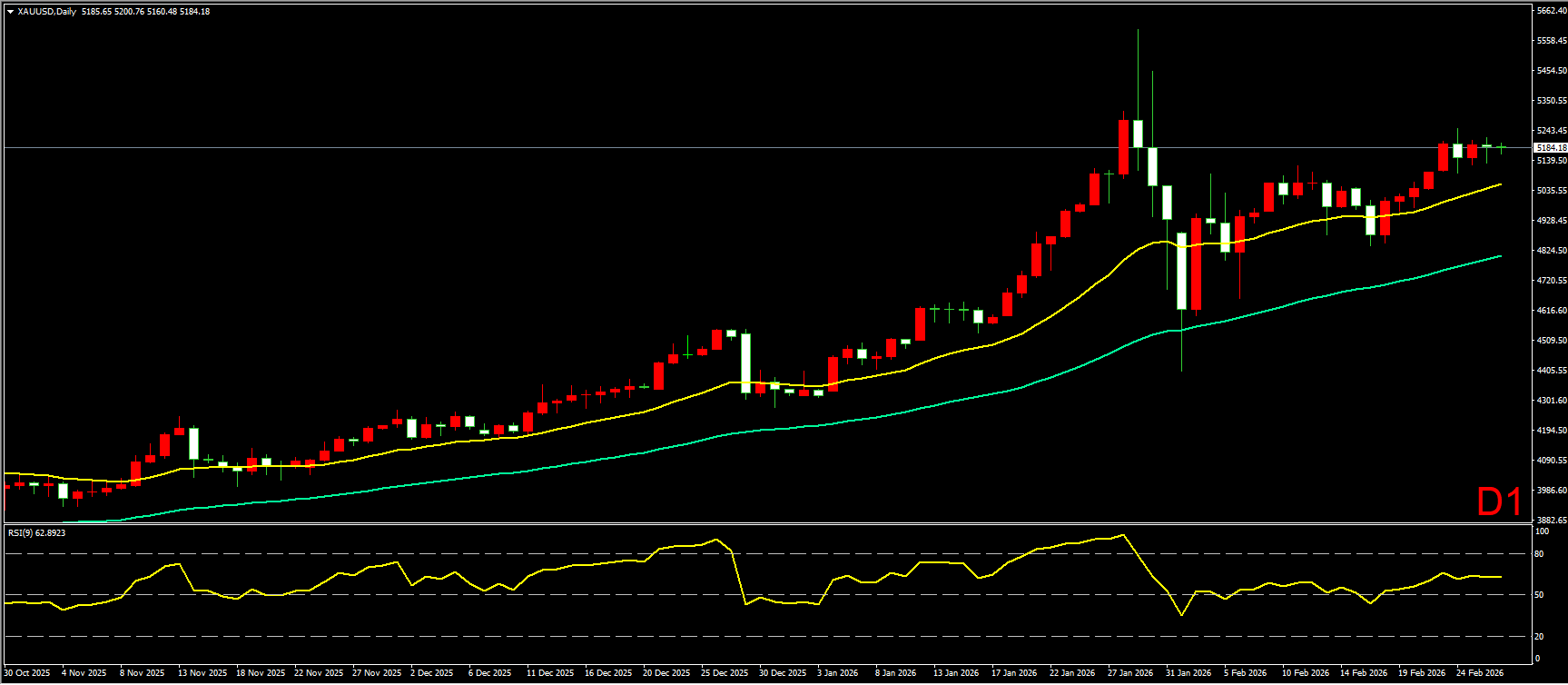Select the current price tag 5184.18
Viewport: 1568px width, 685px height.
[x=1549, y=147]
